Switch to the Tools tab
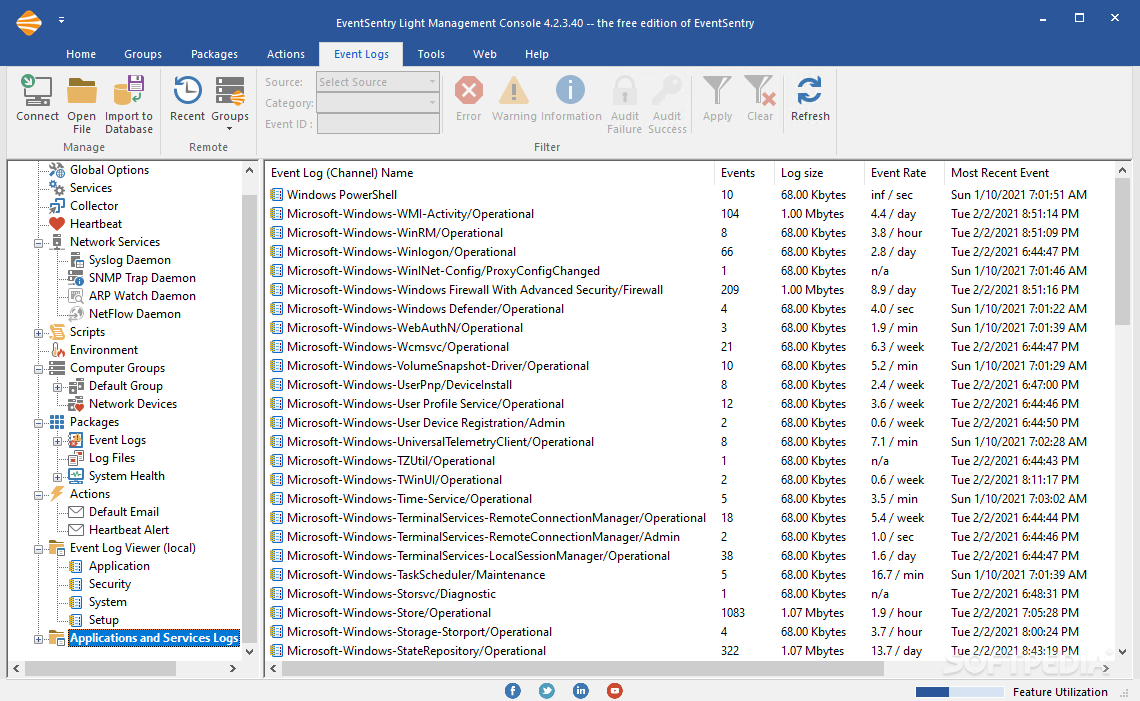 point(431,54)
